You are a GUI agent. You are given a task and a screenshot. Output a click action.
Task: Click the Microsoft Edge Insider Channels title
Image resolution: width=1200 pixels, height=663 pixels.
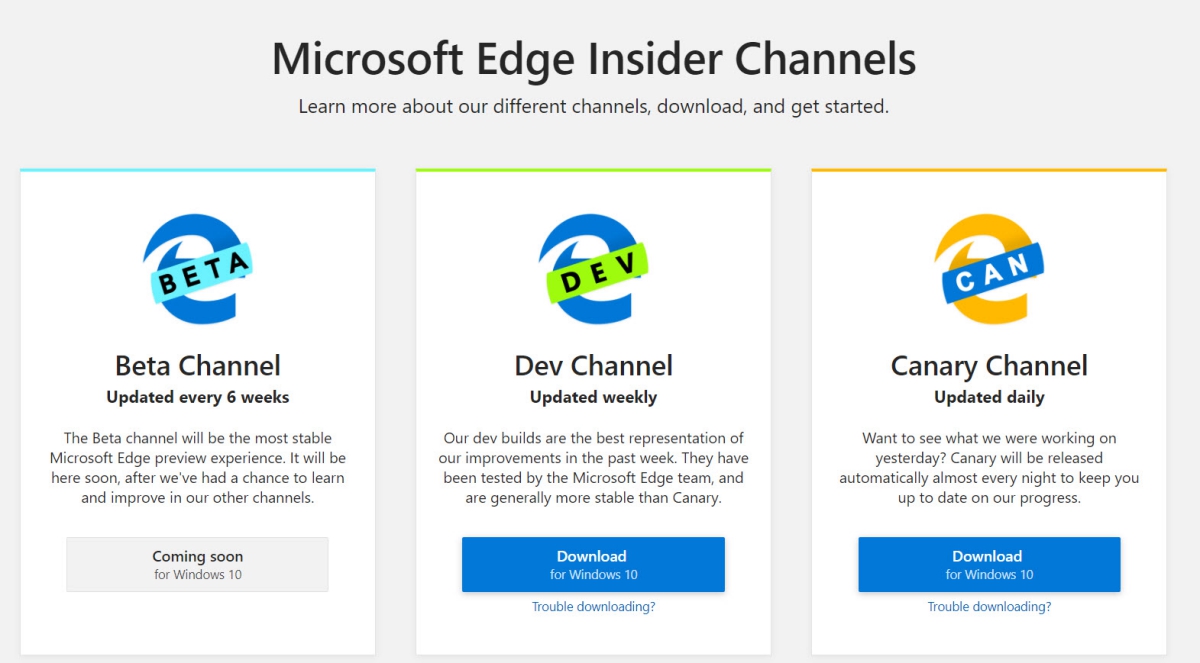[593, 59]
